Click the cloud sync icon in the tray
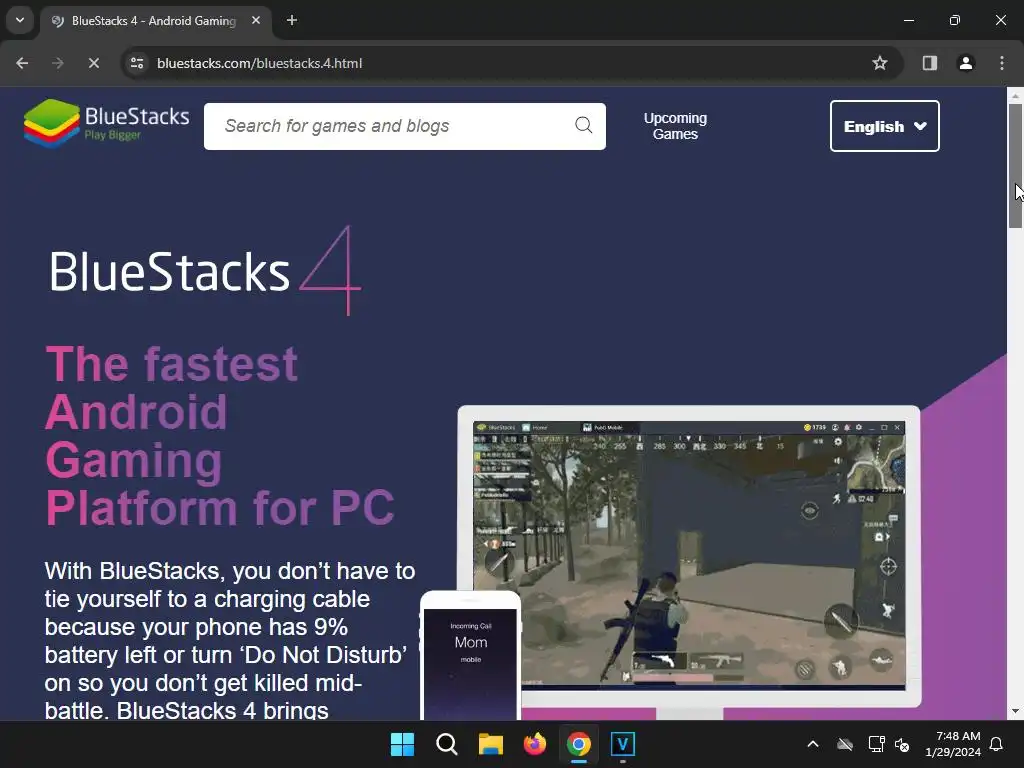 pyautogui.click(x=845, y=744)
